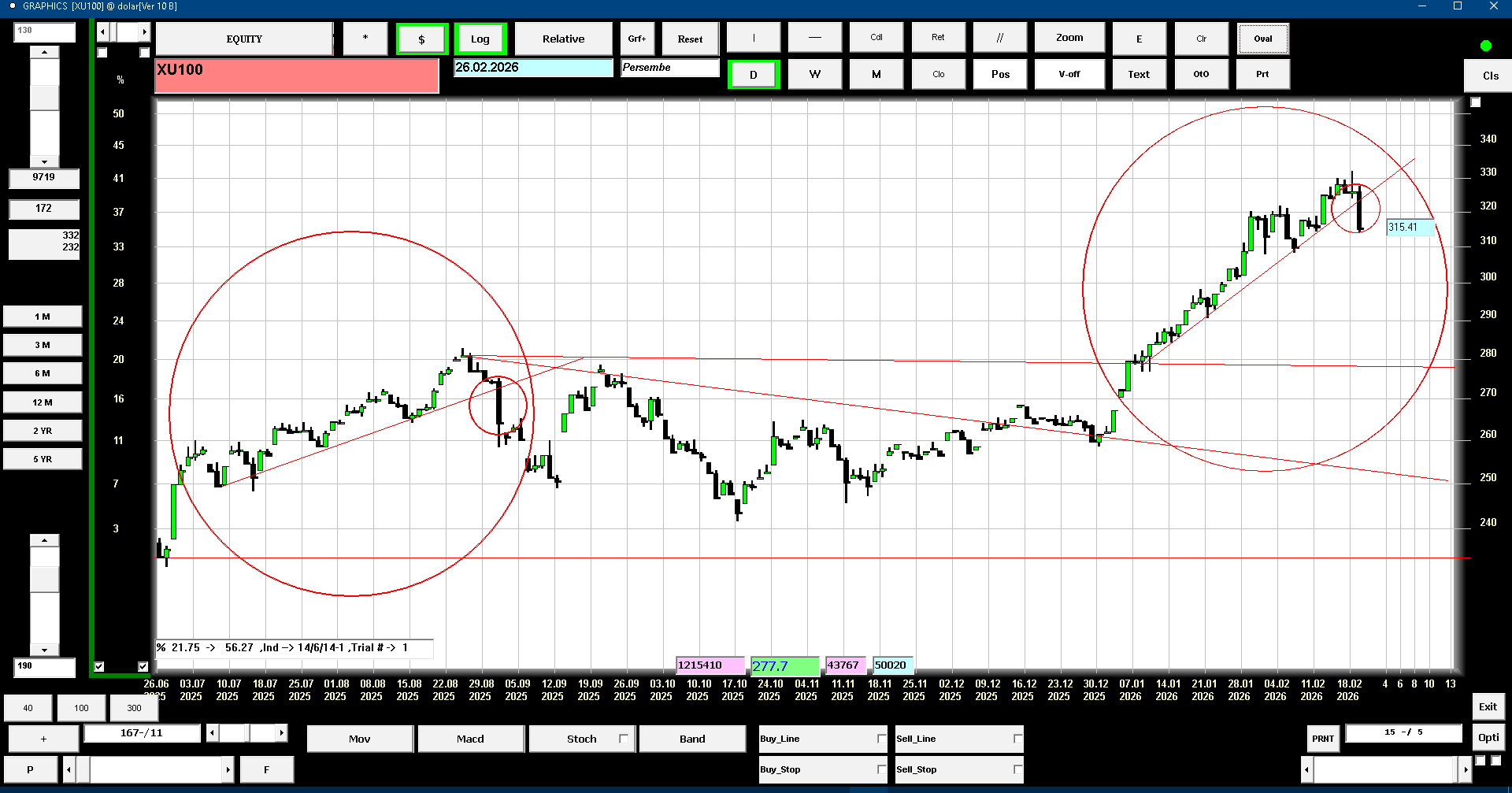Open the Macd indicator
This screenshot has height=793, width=1512.
point(470,739)
